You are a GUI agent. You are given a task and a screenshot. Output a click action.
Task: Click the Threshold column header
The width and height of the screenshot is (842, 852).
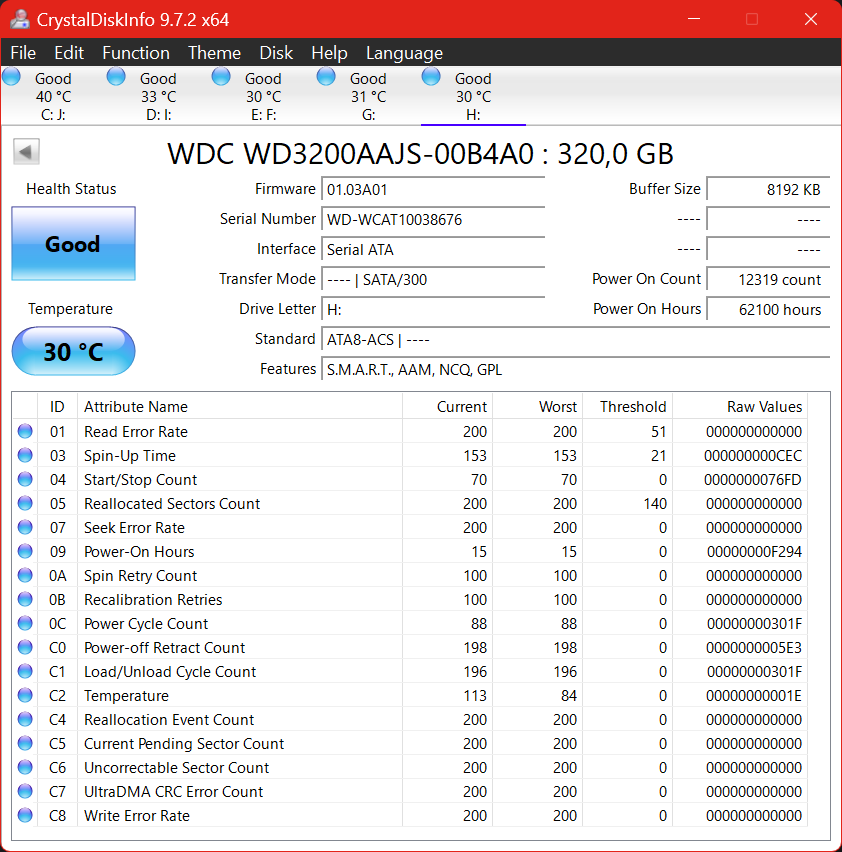(628, 406)
